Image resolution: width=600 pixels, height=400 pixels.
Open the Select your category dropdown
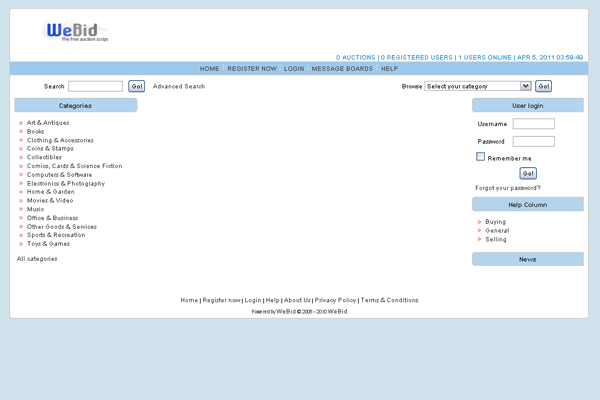coord(478,86)
